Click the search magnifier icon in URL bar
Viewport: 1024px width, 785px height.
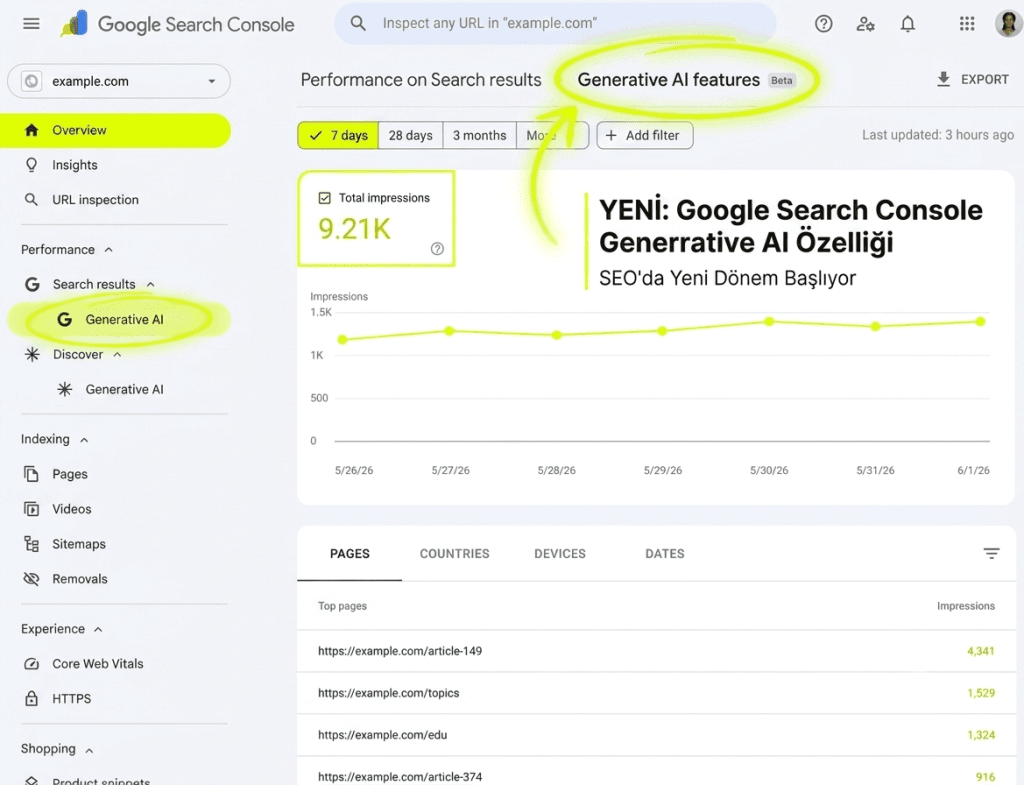click(357, 24)
